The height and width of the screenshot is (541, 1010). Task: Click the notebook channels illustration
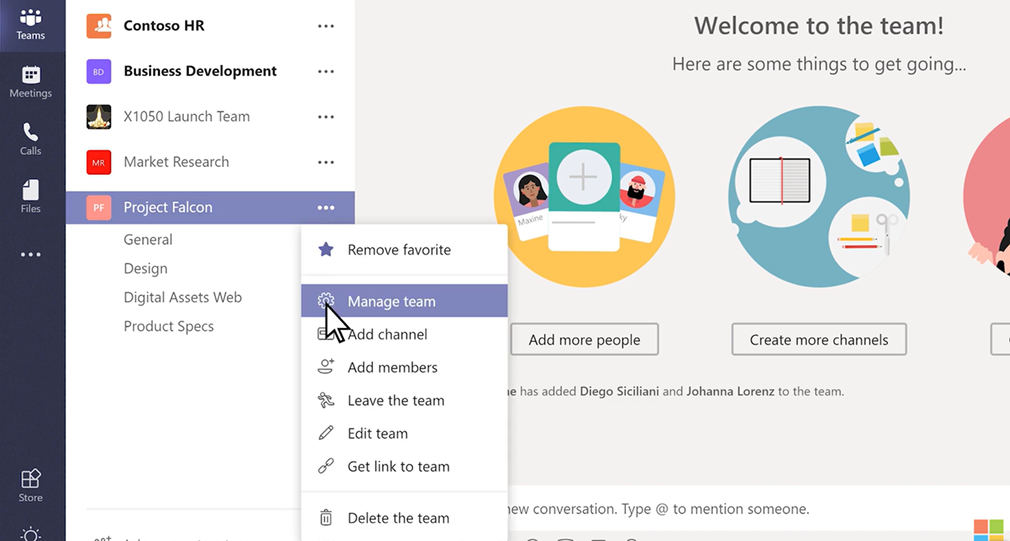tap(819, 197)
